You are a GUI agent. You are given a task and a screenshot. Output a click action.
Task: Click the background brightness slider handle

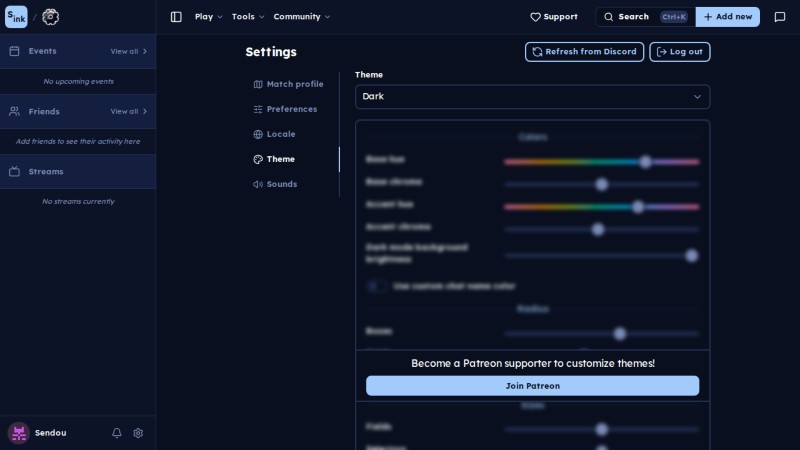(691, 256)
